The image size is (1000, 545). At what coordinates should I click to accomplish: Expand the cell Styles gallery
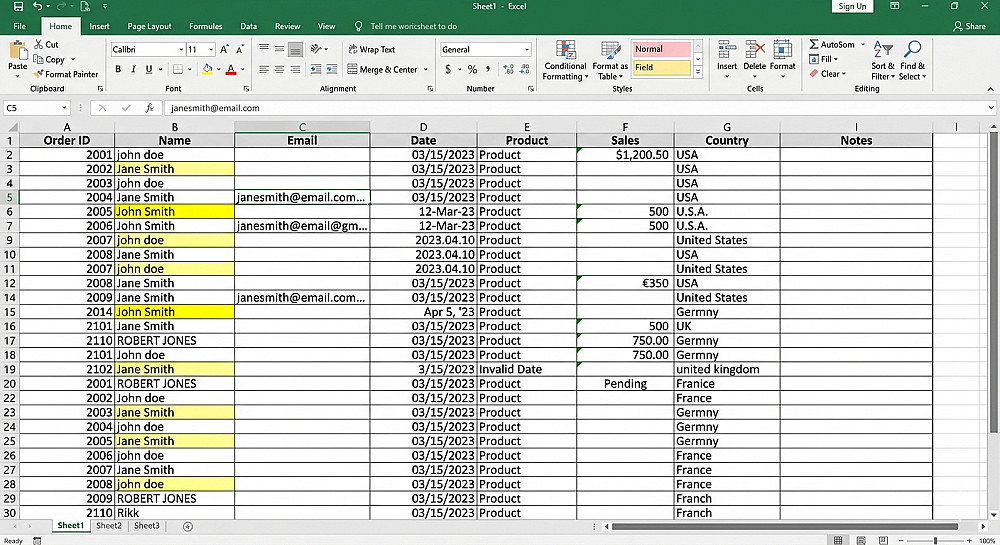698,73
